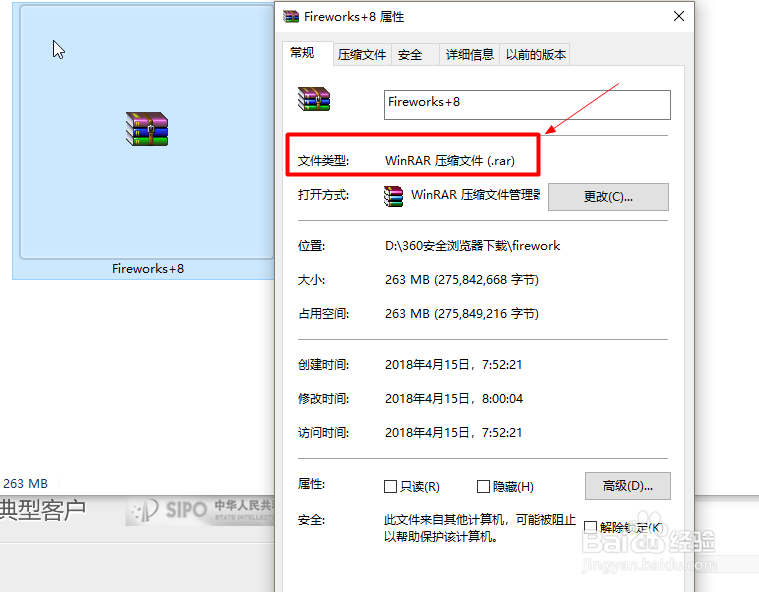Click the SIPO logo on the background page
This screenshot has width=759, height=592.
[x=169, y=510]
